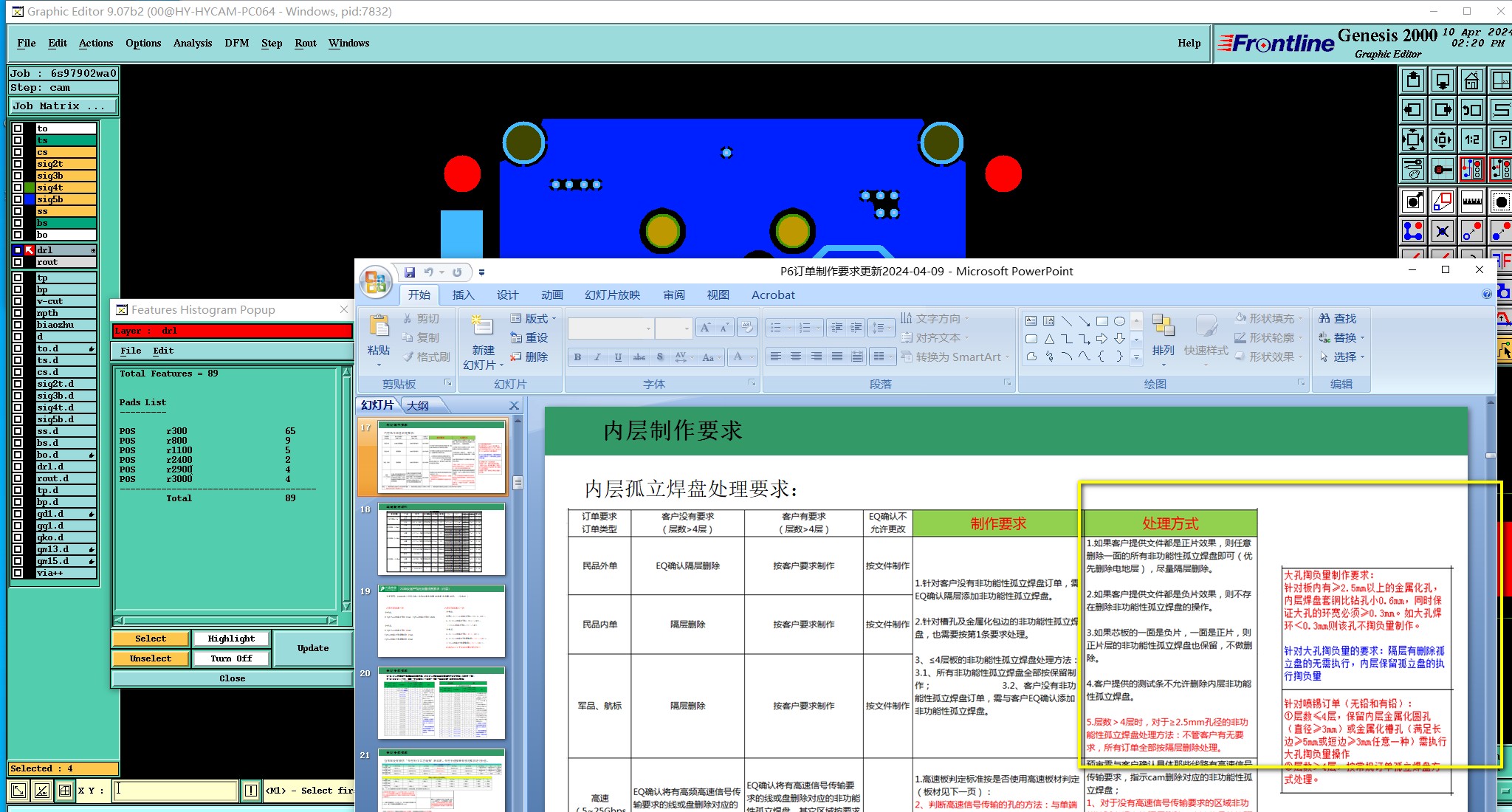Select slide 19 thumbnail
Screen dimensions: 1512x812
pos(441,622)
